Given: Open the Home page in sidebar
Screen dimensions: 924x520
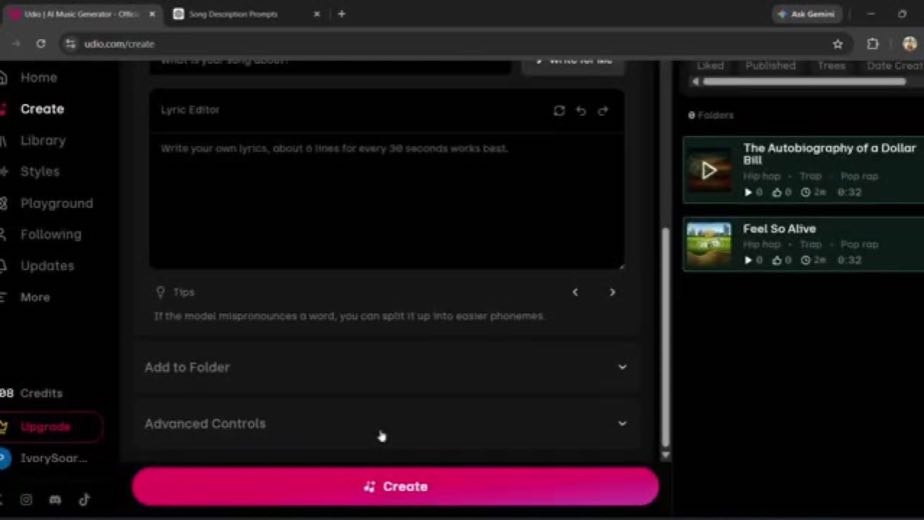Looking at the screenshot, I should click(38, 77).
